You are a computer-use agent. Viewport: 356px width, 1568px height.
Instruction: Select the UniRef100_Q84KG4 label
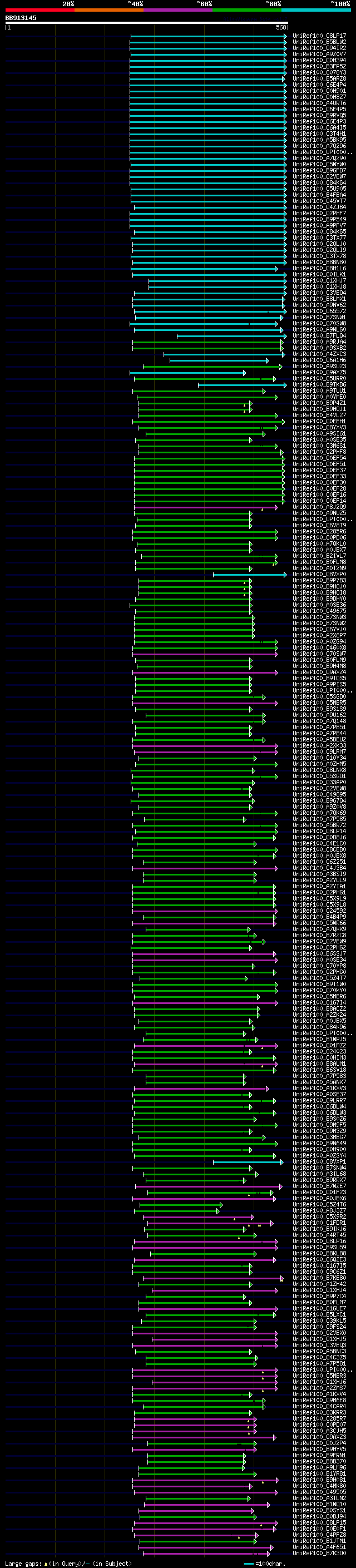pos(319,182)
